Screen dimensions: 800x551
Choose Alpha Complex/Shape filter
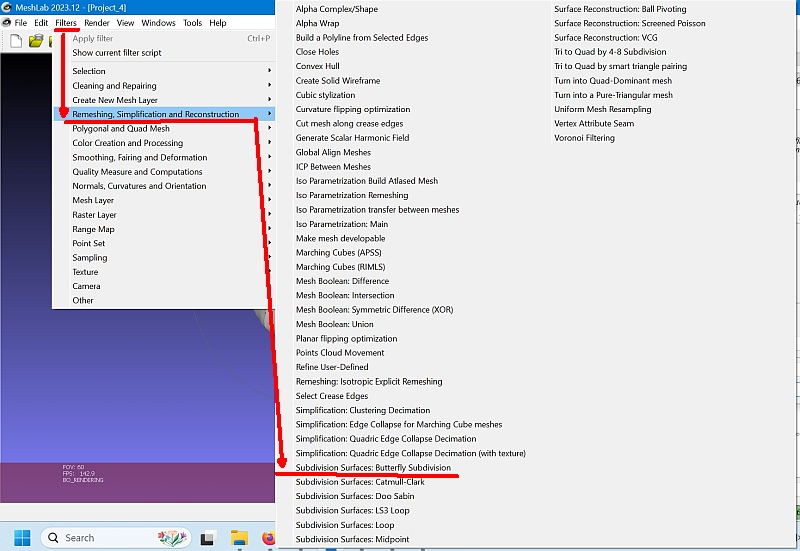point(337,9)
